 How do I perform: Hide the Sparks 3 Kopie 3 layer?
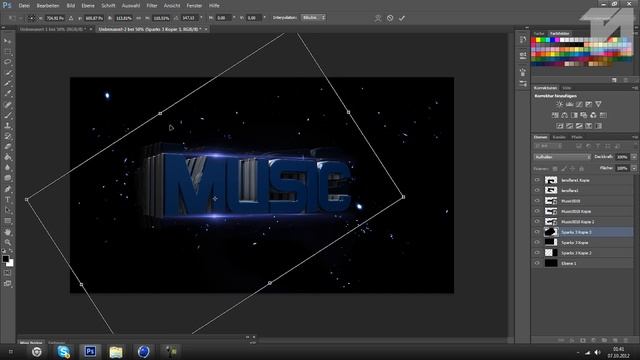click(537, 232)
